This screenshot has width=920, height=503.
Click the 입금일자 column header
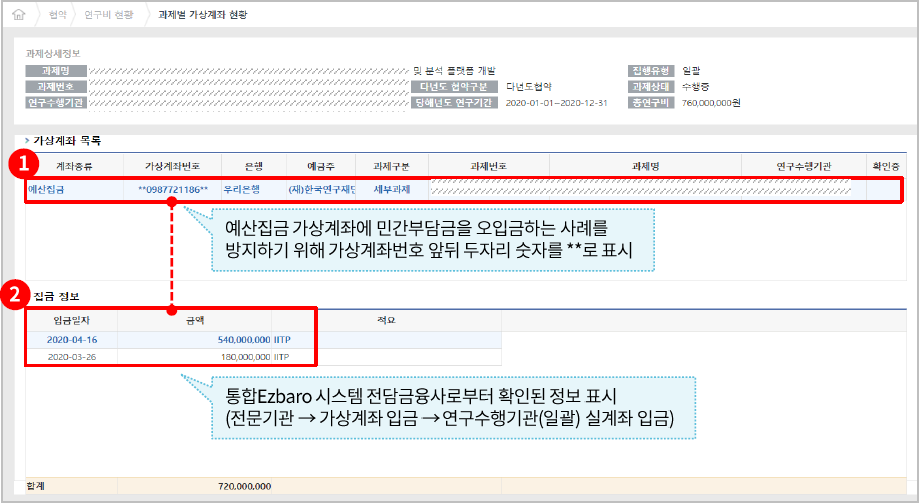coord(72,320)
